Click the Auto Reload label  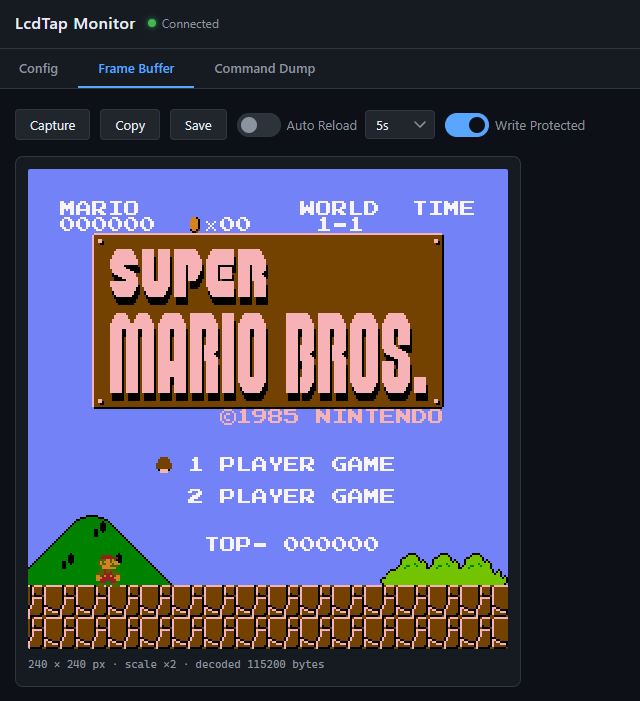click(321, 125)
